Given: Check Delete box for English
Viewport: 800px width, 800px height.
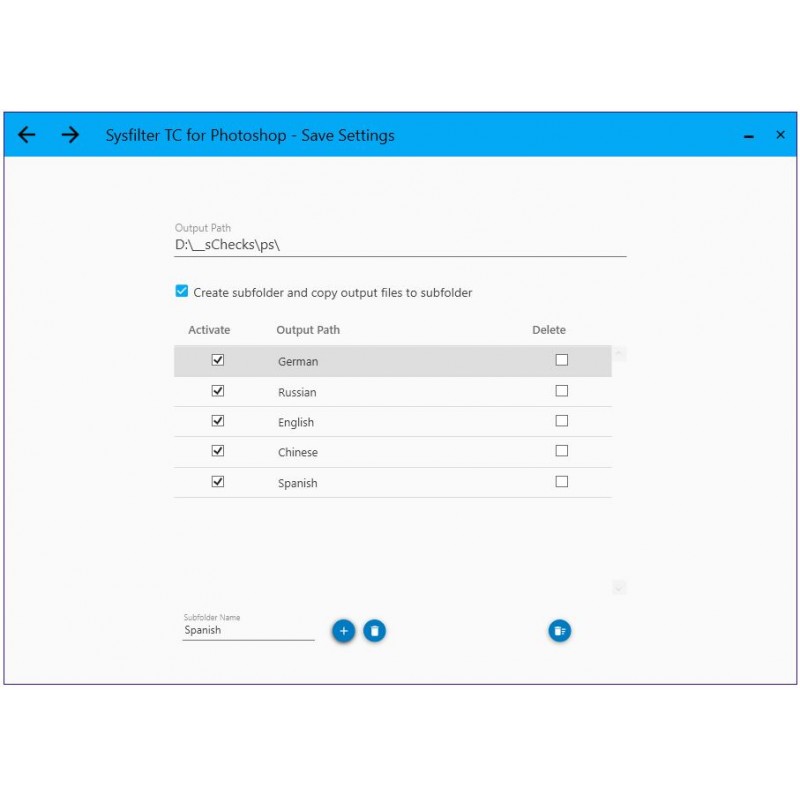Looking at the screenshot, I should pos(562,421).
